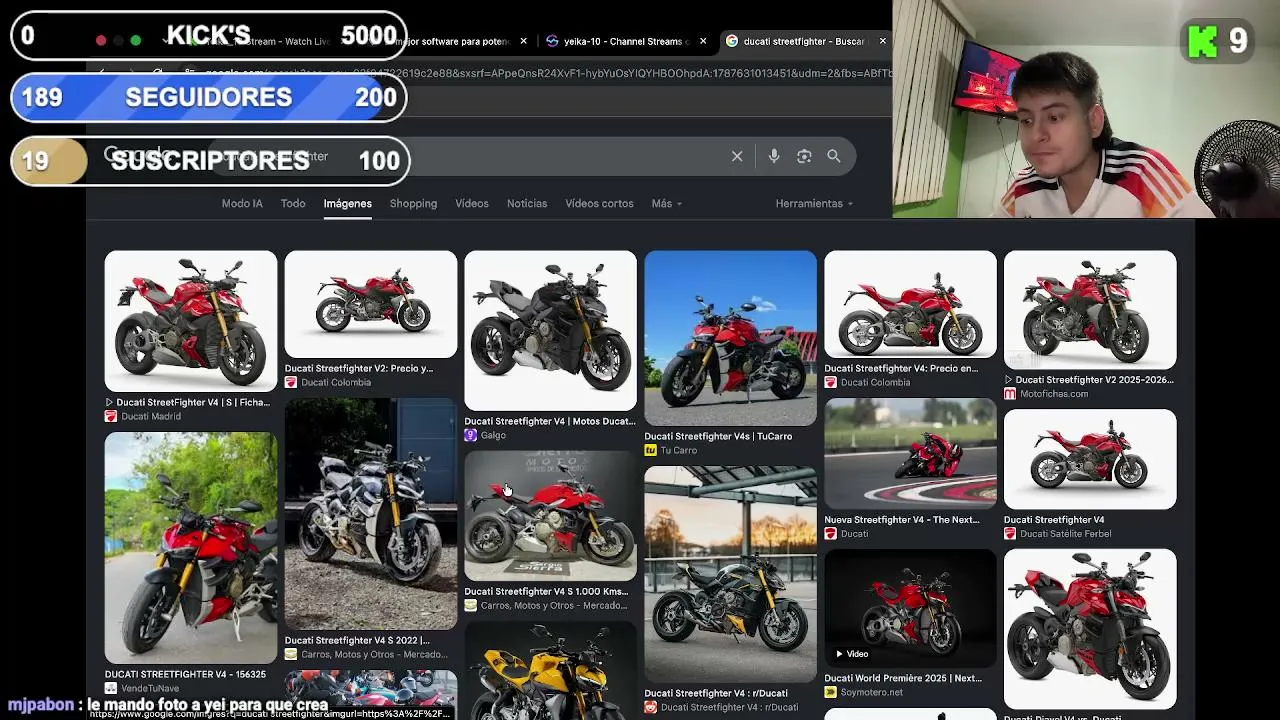Click the Galgo source favicon
The image size is (1280, 720).
tap(471, 435)
